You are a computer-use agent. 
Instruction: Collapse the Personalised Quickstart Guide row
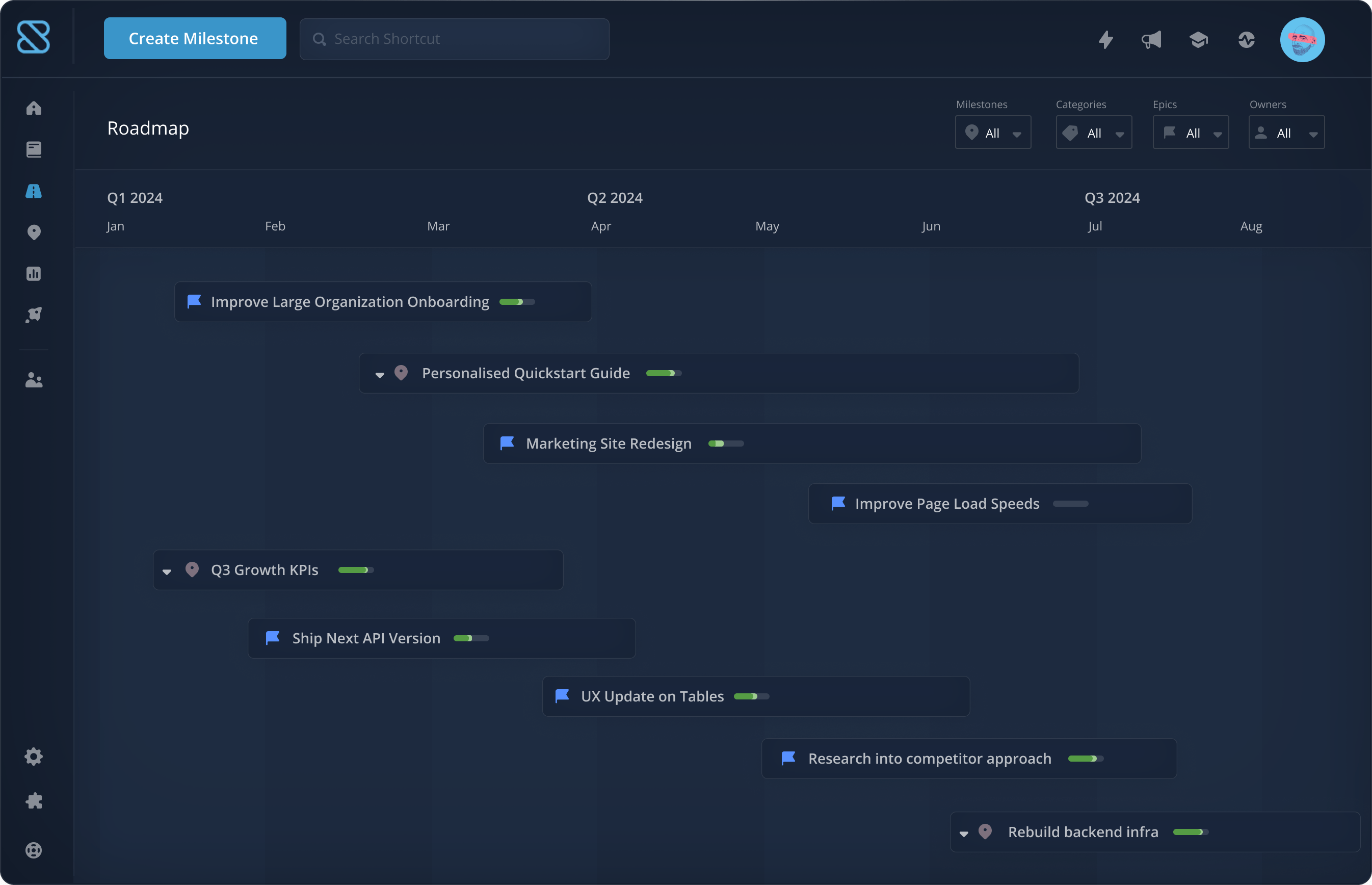[380, 373]
